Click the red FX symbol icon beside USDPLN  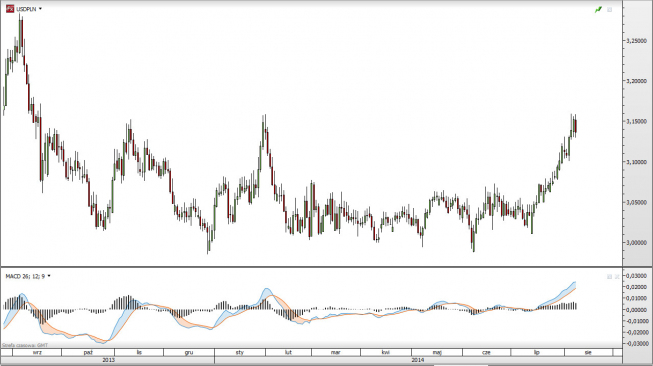pos(10,9)
